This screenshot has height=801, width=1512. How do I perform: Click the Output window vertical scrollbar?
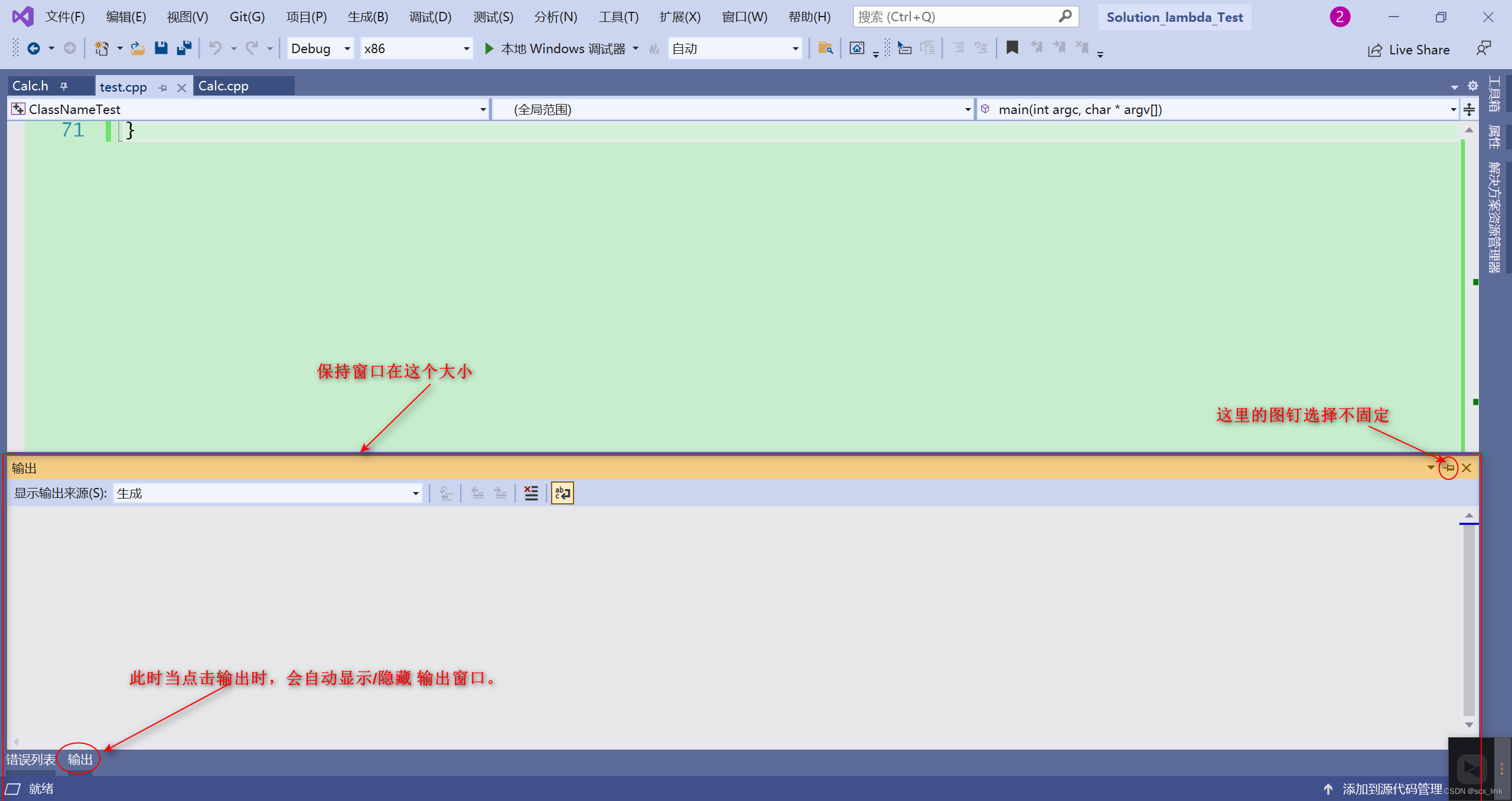1469,620
